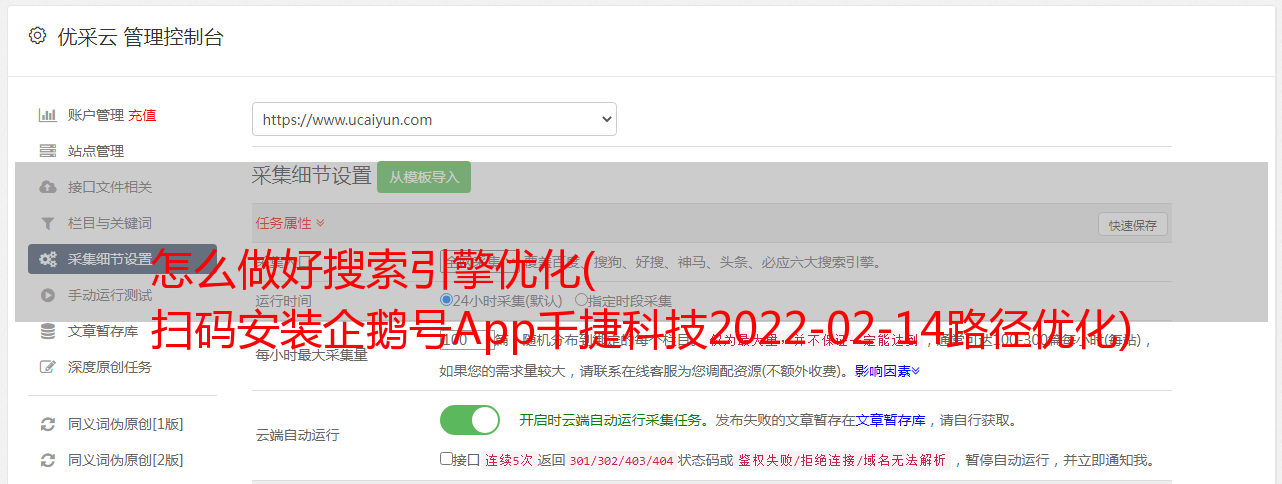Go to 文章暂存库 in the sidebar
Image resolution: width=1282 pixels, height=484 pixels.
pos(103,331)
